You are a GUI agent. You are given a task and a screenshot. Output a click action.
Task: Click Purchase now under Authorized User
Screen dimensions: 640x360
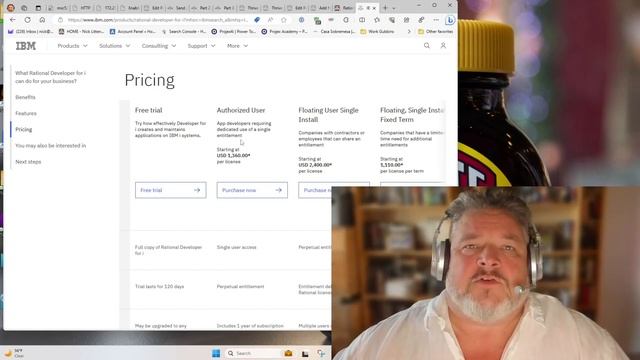pyautogui.click(x=252, y=190)
